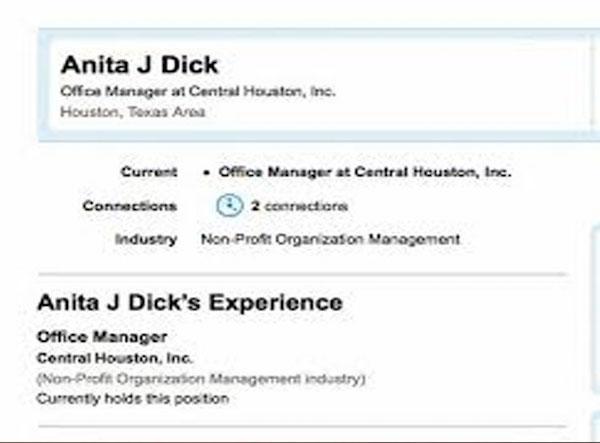Click the bullet before current position
Viewport: 600px width, 443px height.
click(x=206, y=173)
